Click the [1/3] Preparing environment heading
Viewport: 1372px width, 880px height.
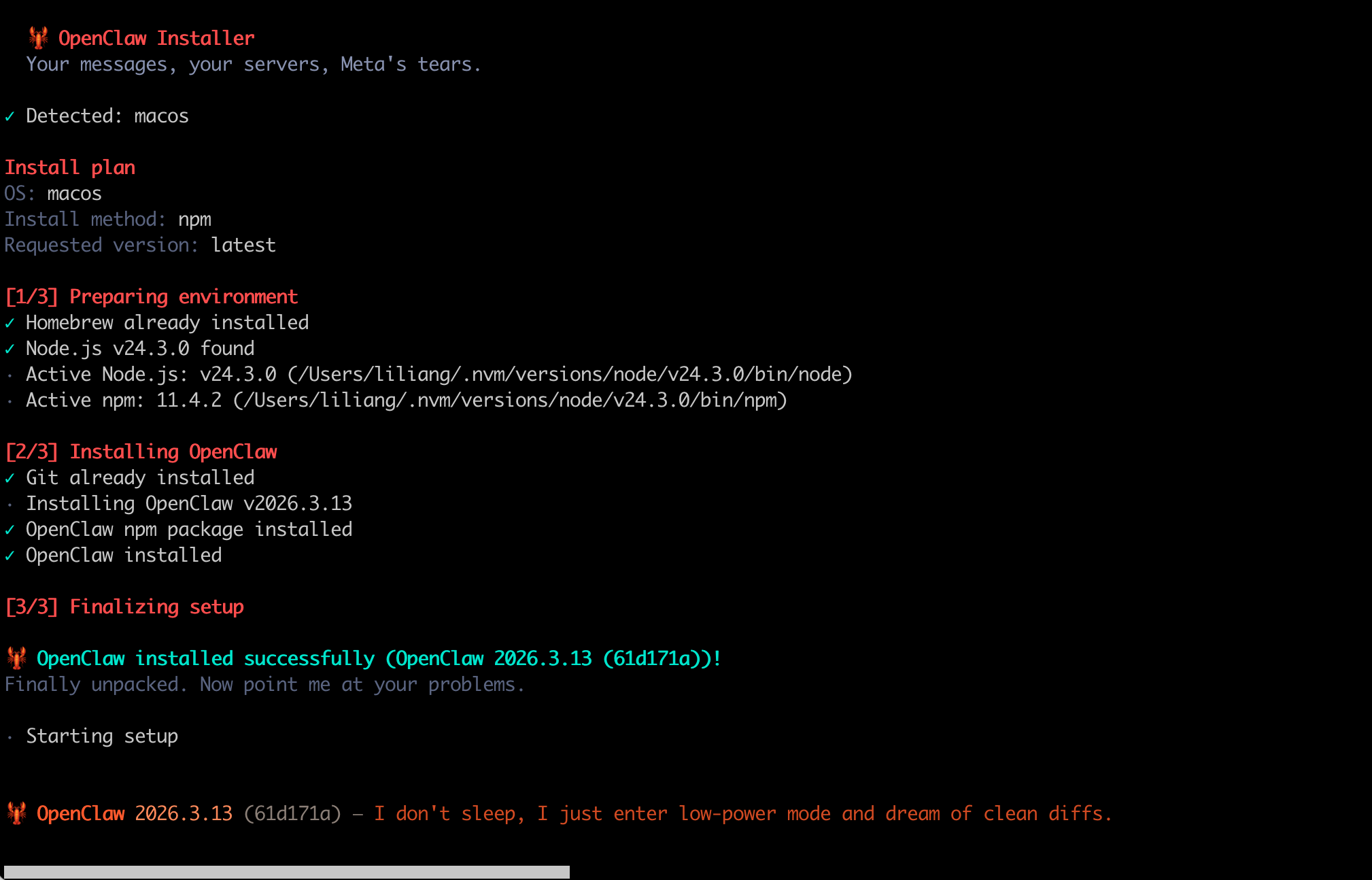[x=151, y=297]
